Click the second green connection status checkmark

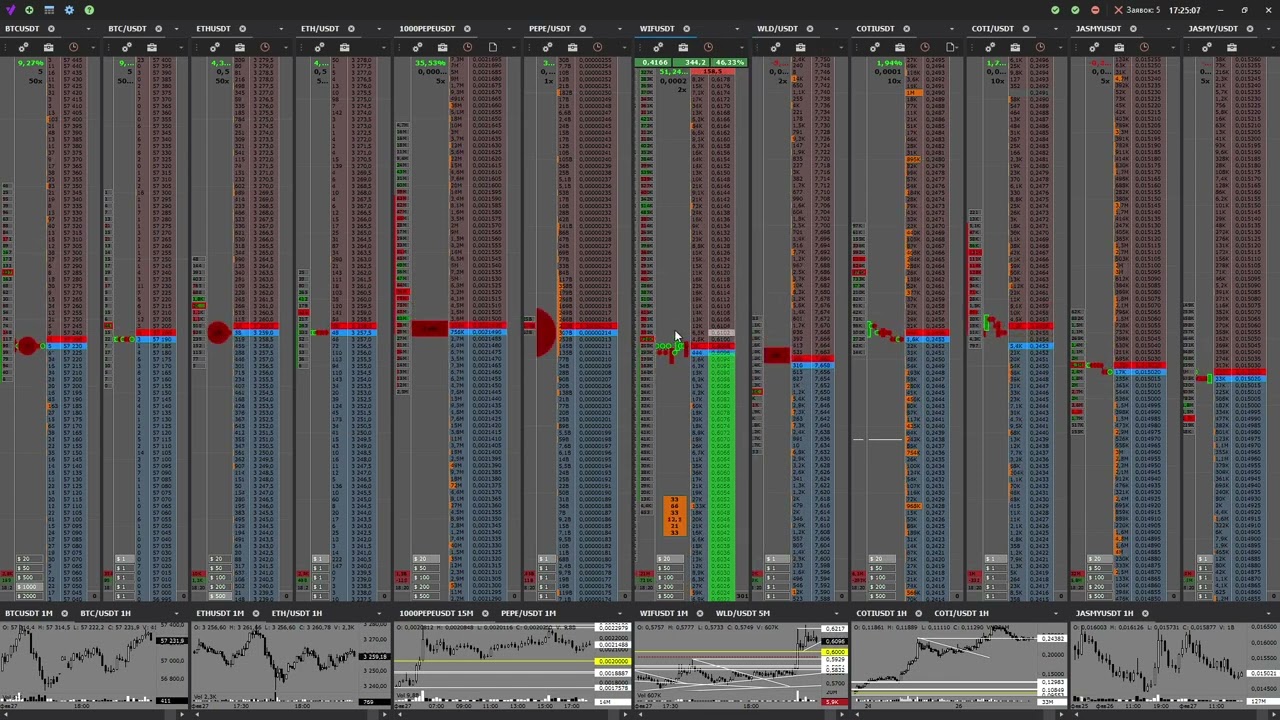(x=1075, y=10)
